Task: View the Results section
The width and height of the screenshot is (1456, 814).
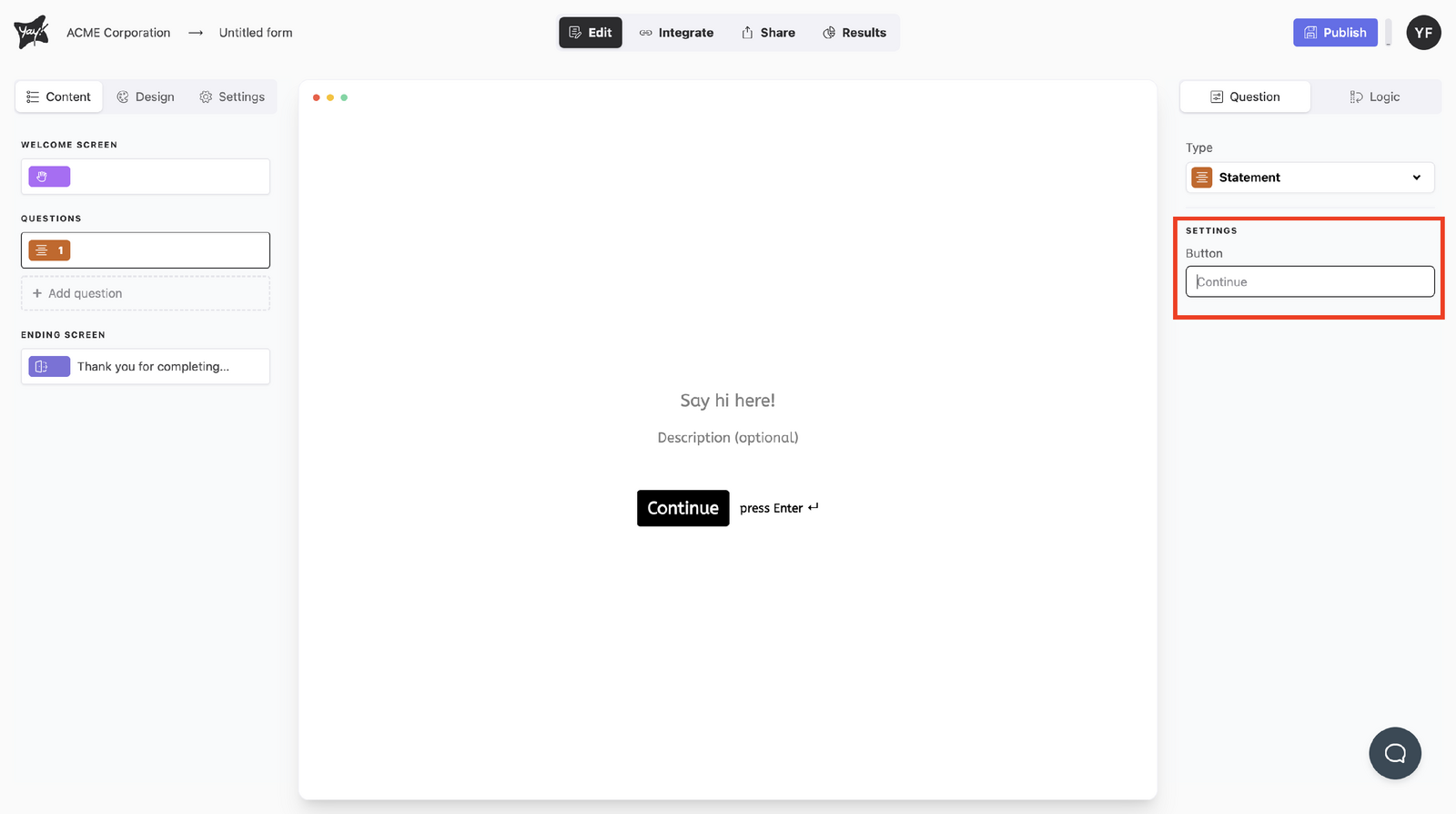Action: [854, 33]
